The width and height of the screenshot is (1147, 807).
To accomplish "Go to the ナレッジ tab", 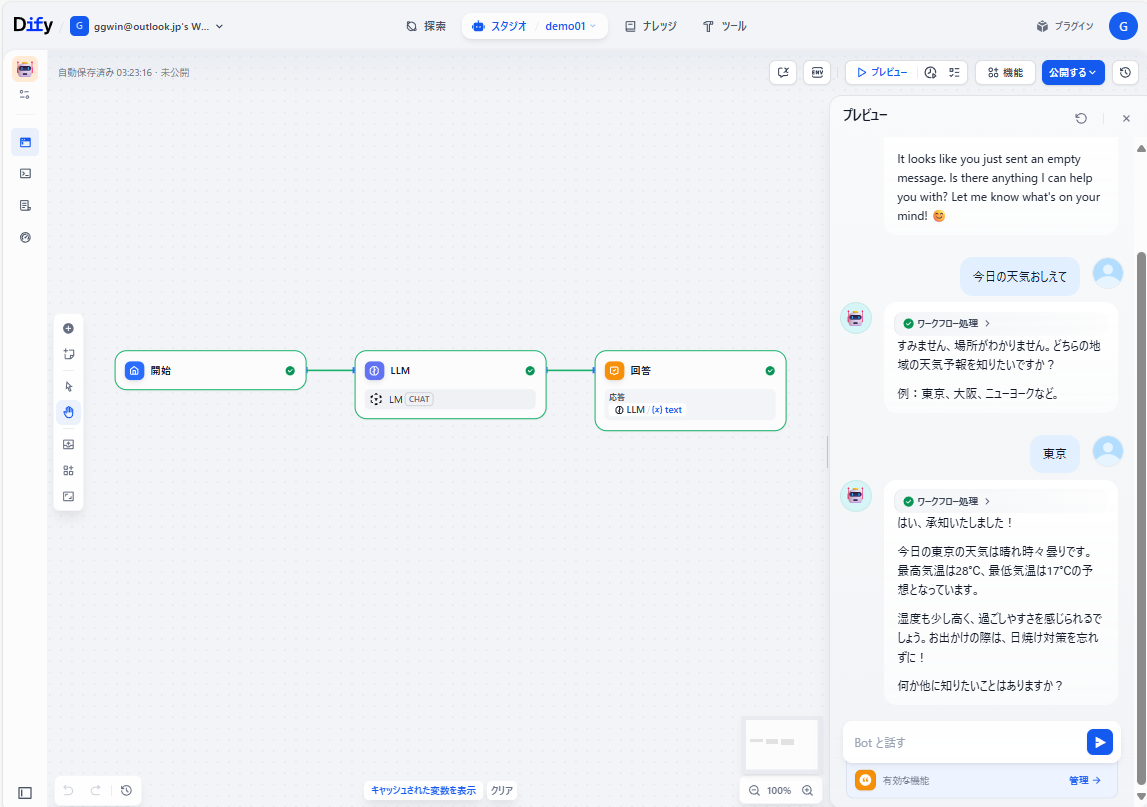I will tap(650, 26).
